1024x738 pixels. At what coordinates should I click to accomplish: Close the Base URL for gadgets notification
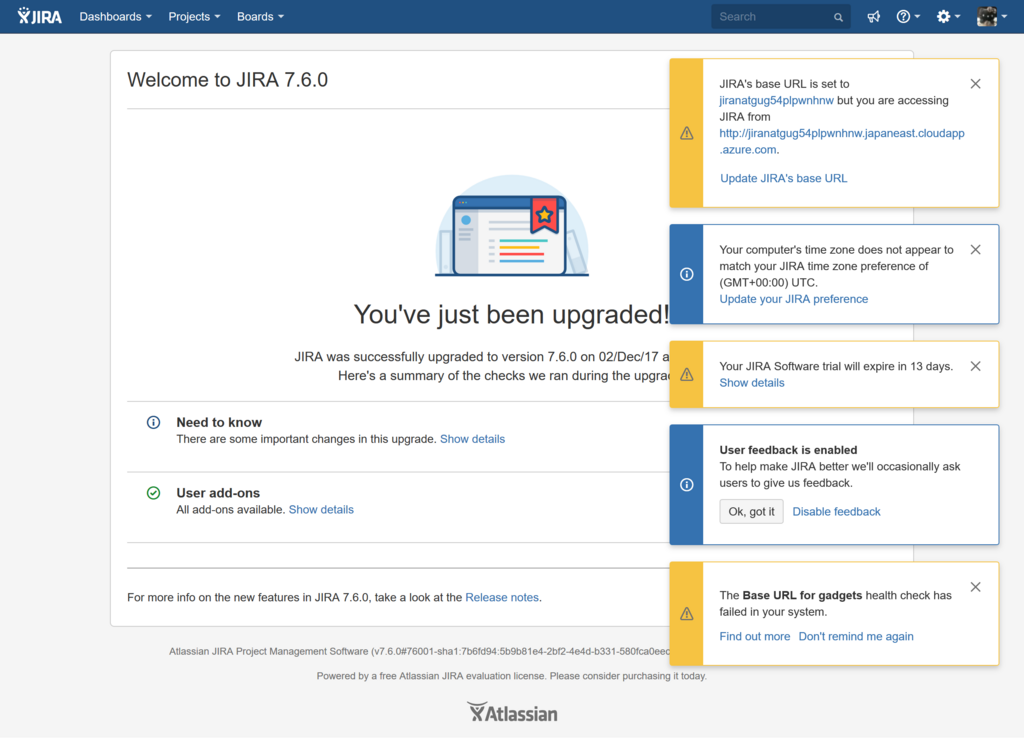[x=975, y=587]
